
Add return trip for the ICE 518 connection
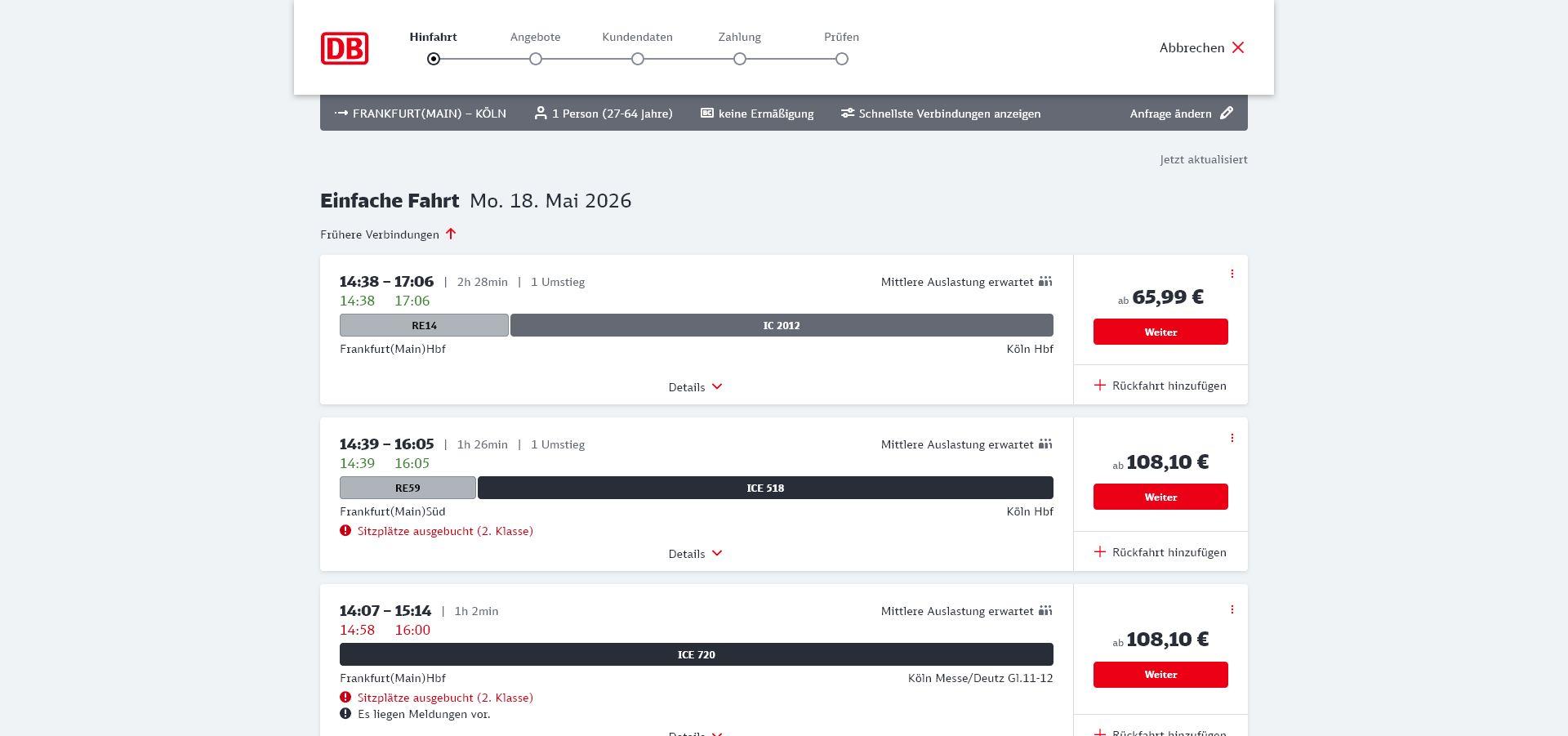[1160, 552]
